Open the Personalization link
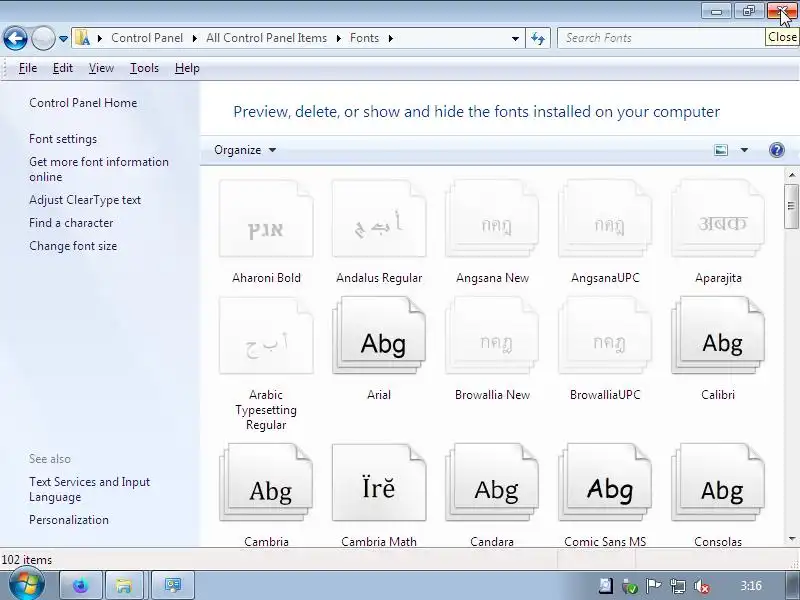800x600 pixels. (x=69, y=520)
